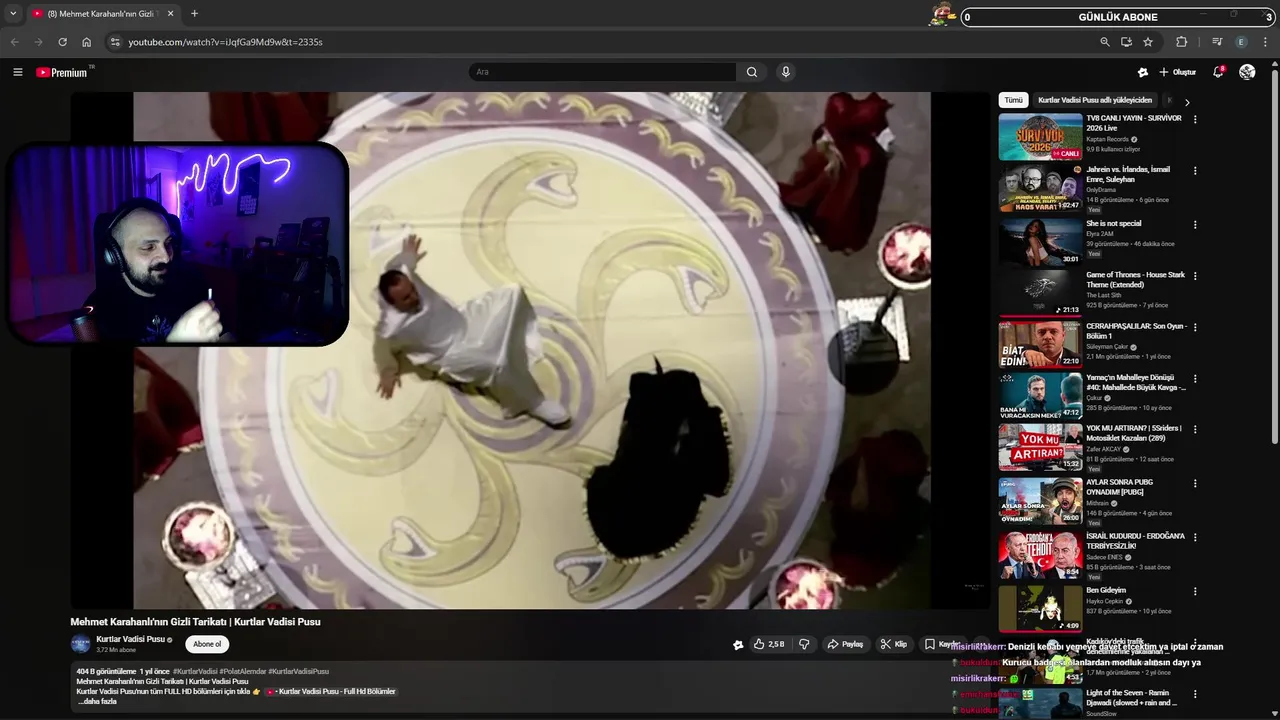Image resolution: width=1280 pixels, height=720 pixels.
Task: Click the Klip scissors button
Action: pyautogui.click(x=893, y=645)
